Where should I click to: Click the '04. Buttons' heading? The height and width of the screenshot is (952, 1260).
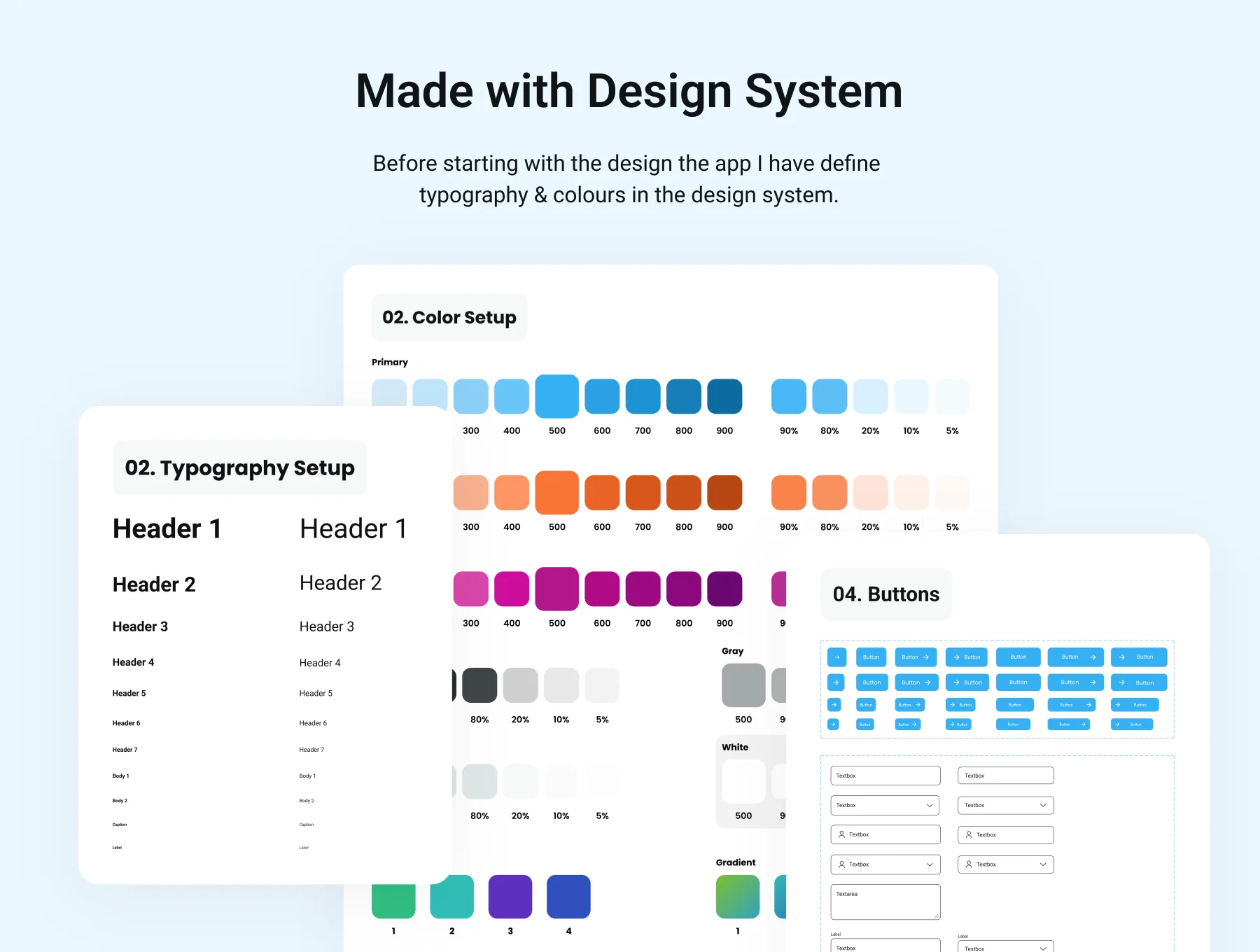point(886,594)
